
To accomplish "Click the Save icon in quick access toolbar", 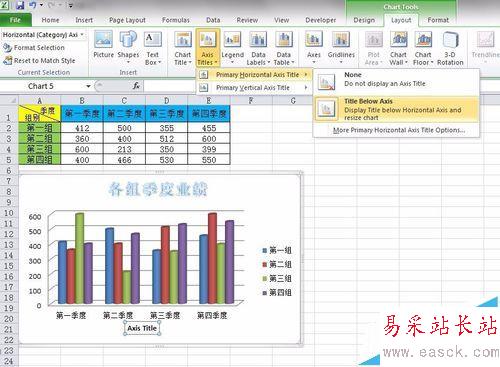I will click(20, 5).
